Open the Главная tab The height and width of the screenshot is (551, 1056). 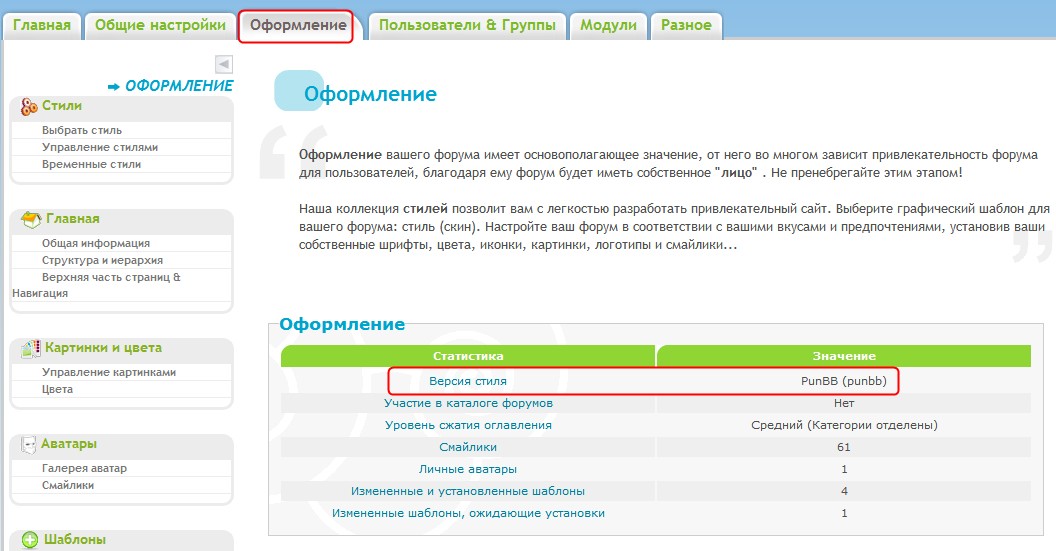point(42,26)
